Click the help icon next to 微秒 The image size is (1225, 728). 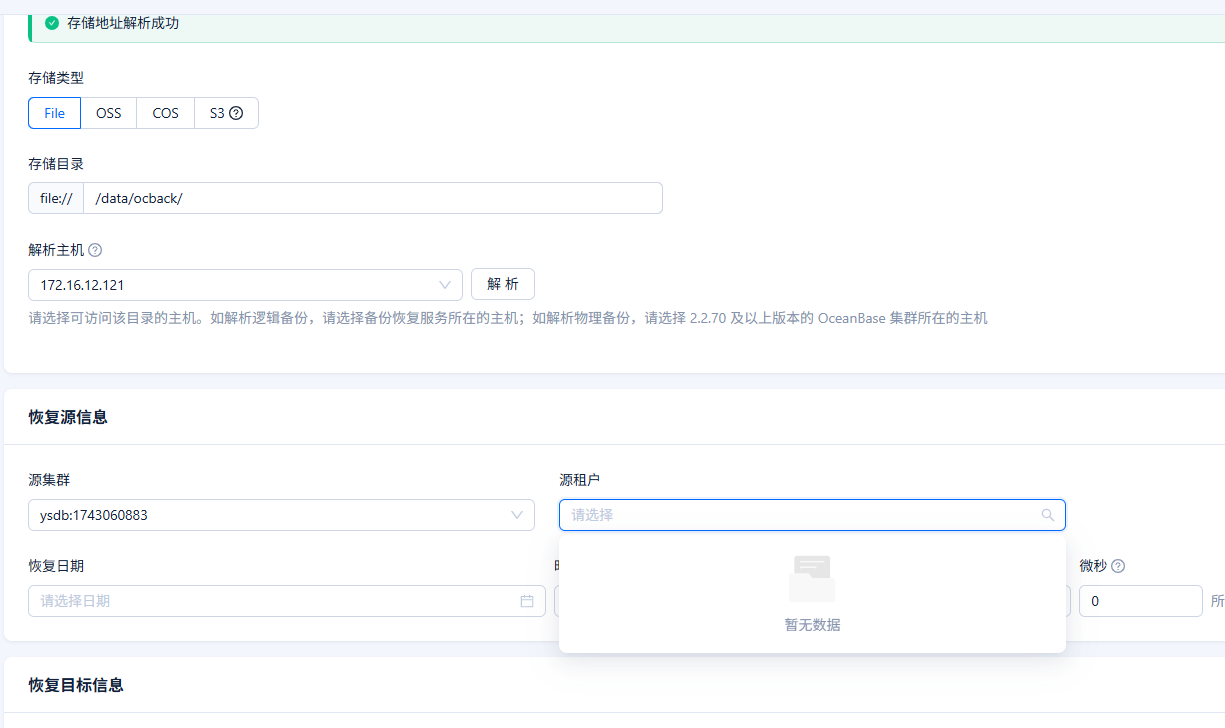1118,566
